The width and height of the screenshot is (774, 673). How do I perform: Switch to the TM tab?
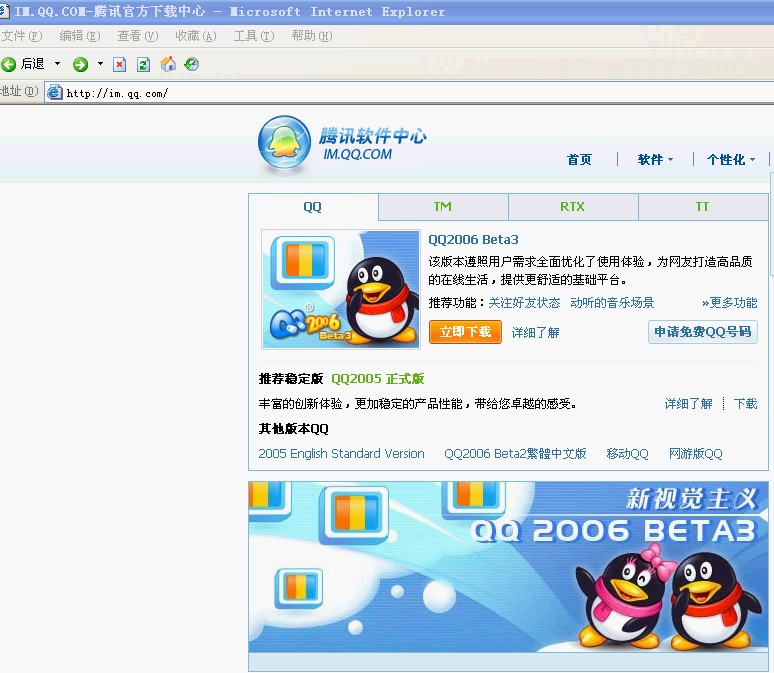(x=443, y=207)
